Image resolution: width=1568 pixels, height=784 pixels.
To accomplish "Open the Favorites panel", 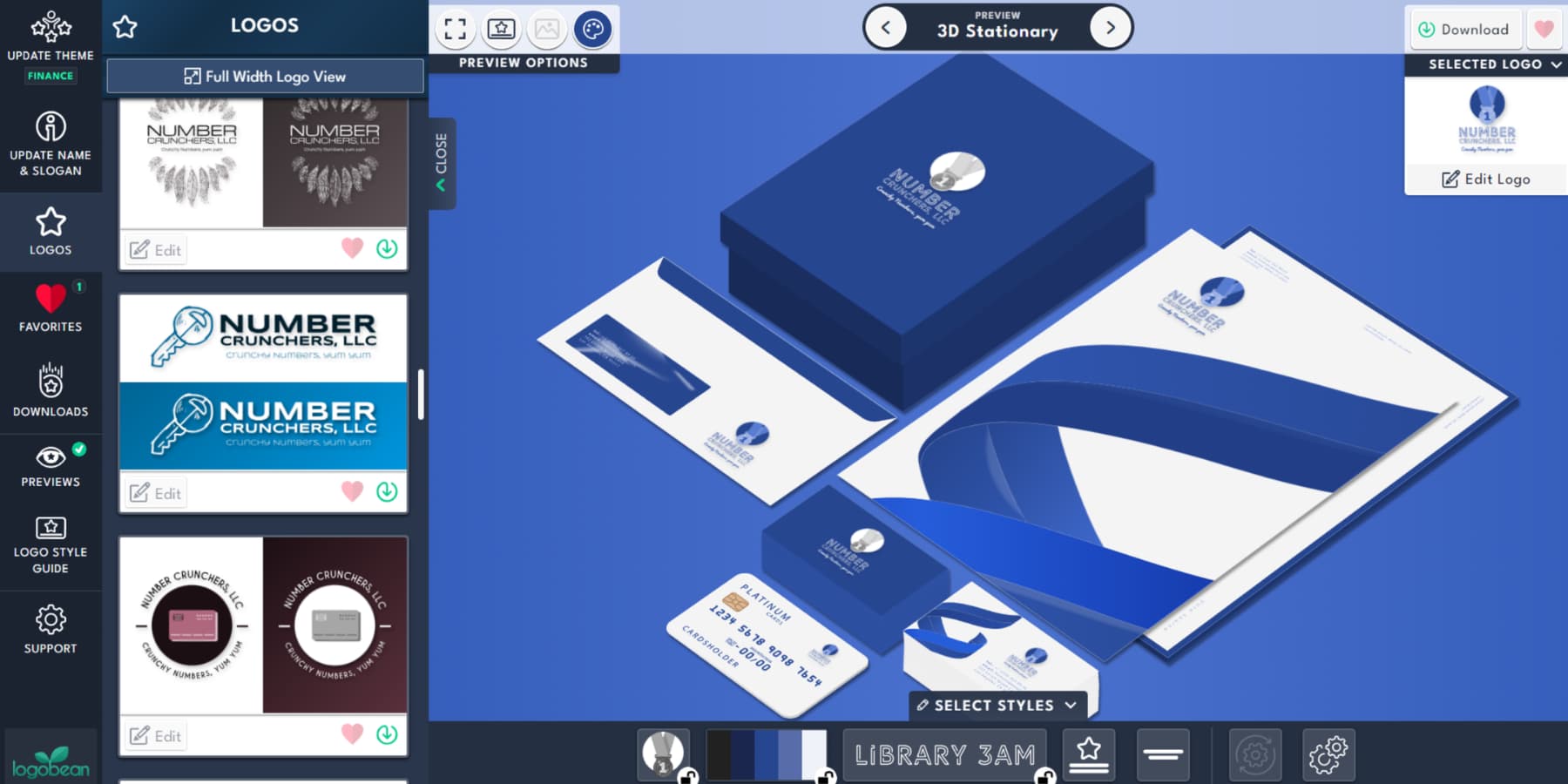I will click(x=51, y=305).
